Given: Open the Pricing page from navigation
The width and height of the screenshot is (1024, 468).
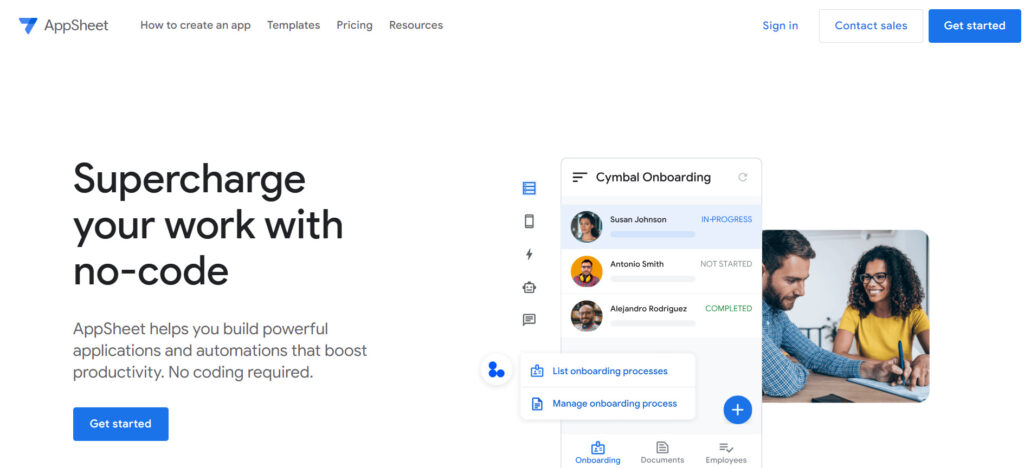Looking at the screenshot, I should [x=354, y=25].
